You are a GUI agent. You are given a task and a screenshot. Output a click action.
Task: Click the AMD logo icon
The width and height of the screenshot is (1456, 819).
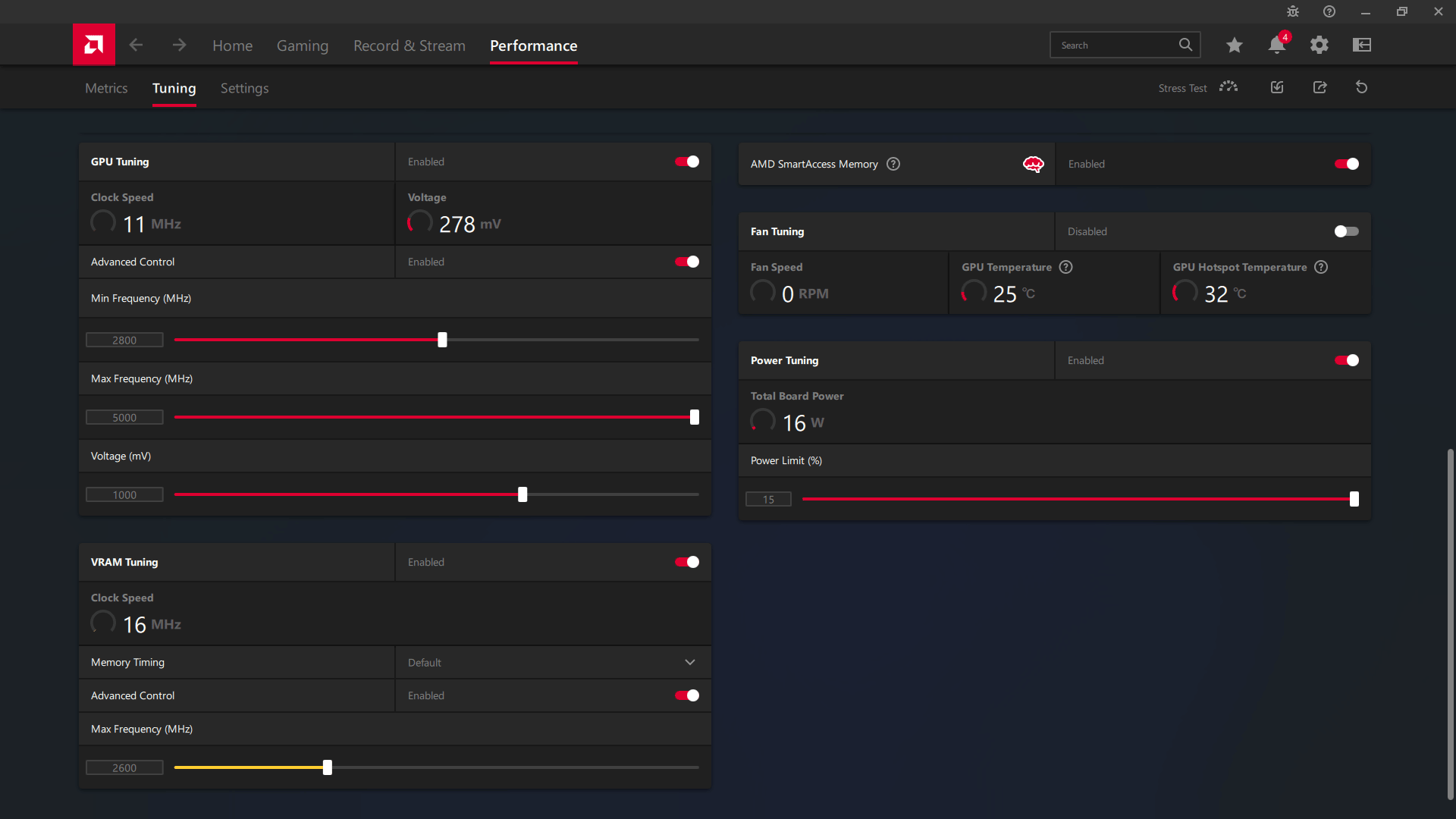point(94,45)
